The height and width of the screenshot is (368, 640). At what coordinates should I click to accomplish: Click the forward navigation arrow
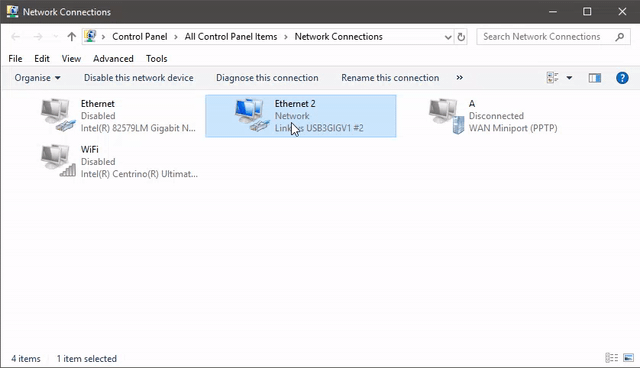point(38,37)
